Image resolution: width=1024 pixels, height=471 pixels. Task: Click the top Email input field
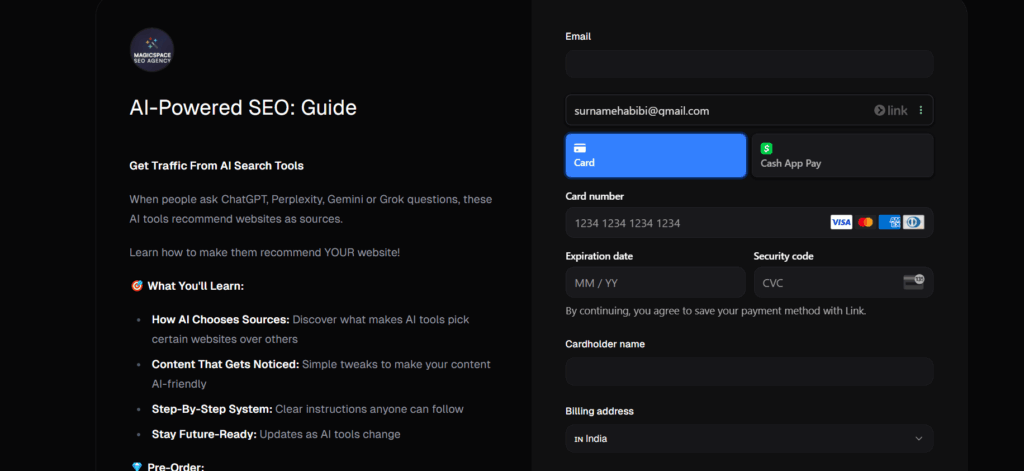[x=748, y=64]
